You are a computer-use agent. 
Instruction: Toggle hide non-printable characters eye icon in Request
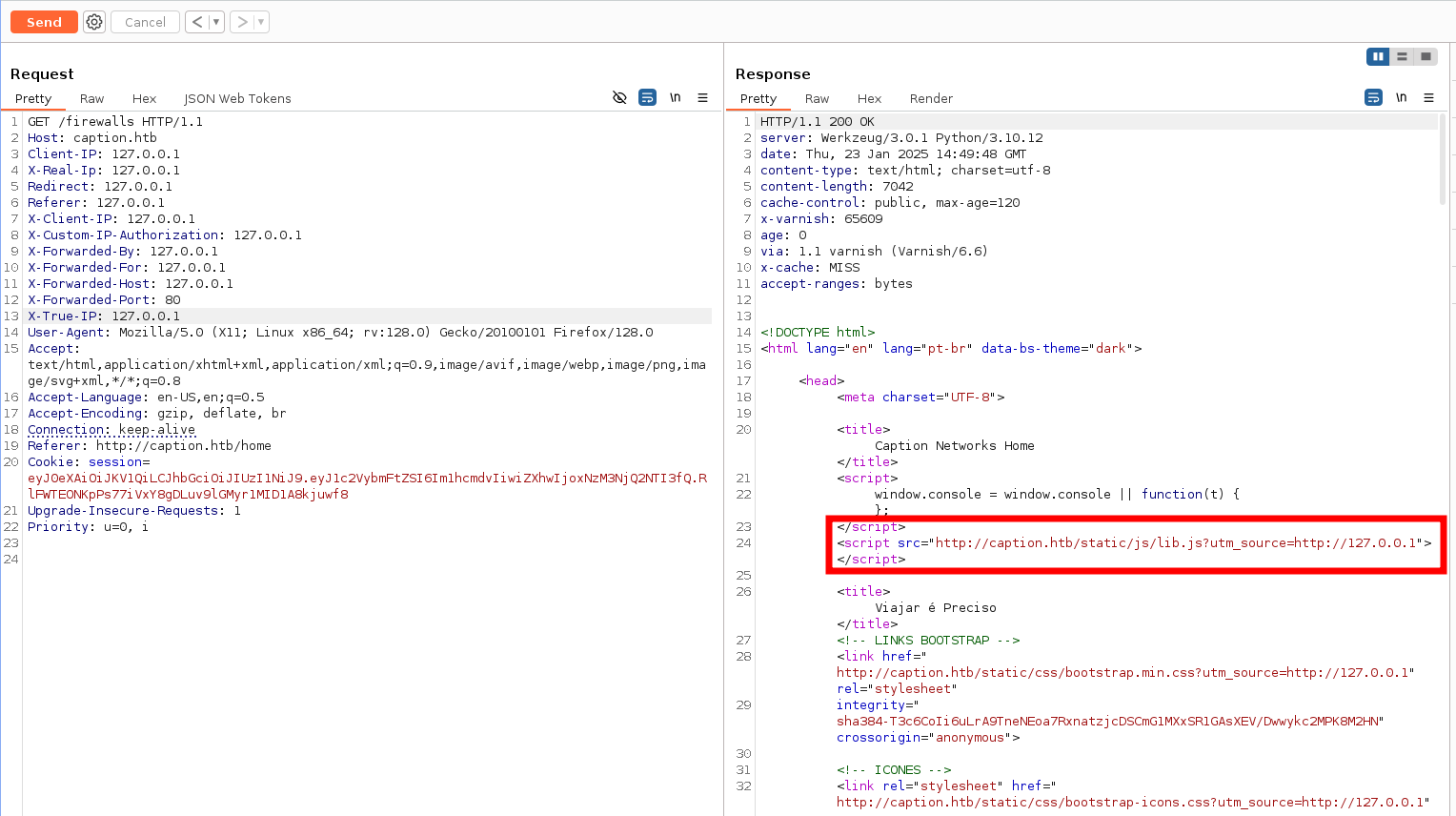point(619,97)
